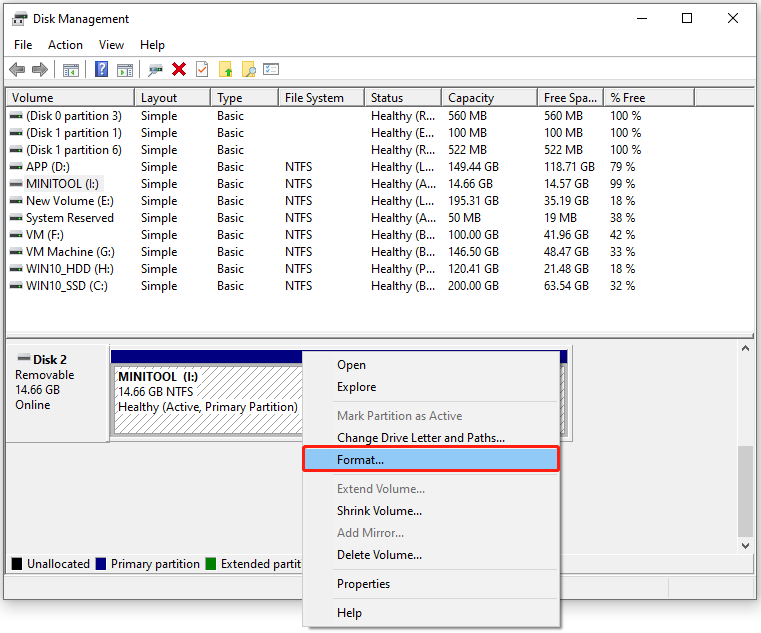Choose Delete Volume... from context menu
Image resolution: width=761 pixels, height=633 pixels.
(379, 555)
